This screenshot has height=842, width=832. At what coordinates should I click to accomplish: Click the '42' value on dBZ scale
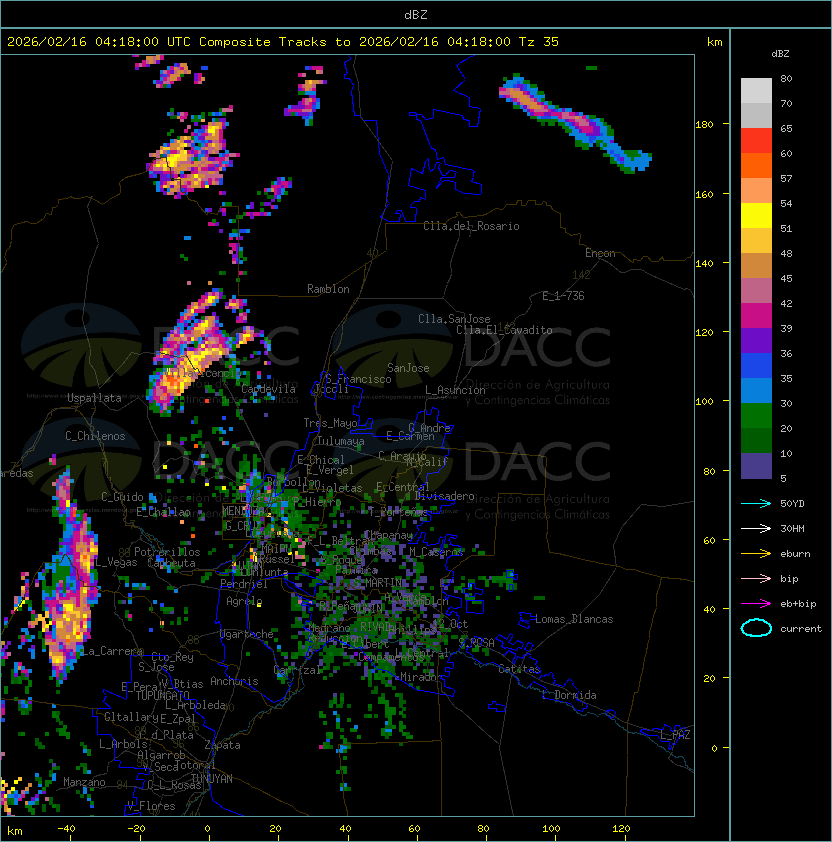786,303
